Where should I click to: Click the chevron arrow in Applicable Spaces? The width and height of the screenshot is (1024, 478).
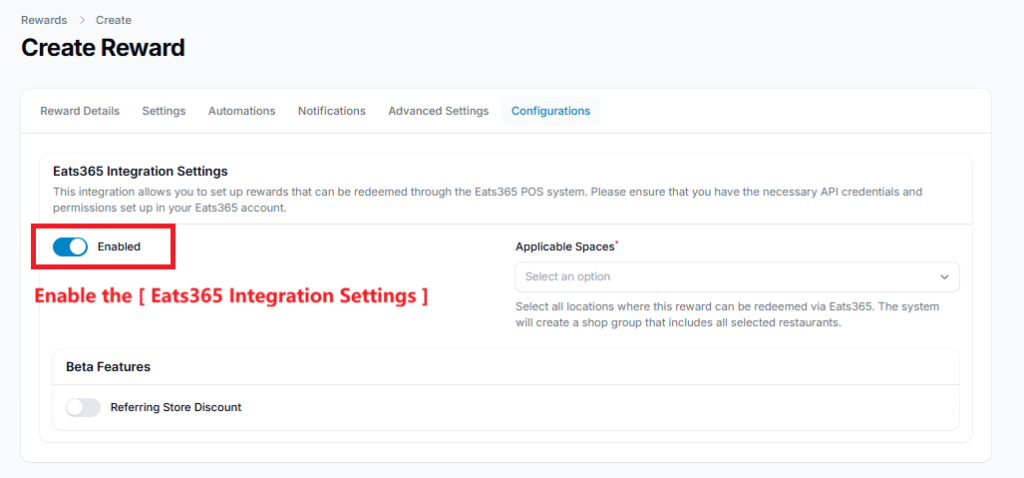coord(944,277)
